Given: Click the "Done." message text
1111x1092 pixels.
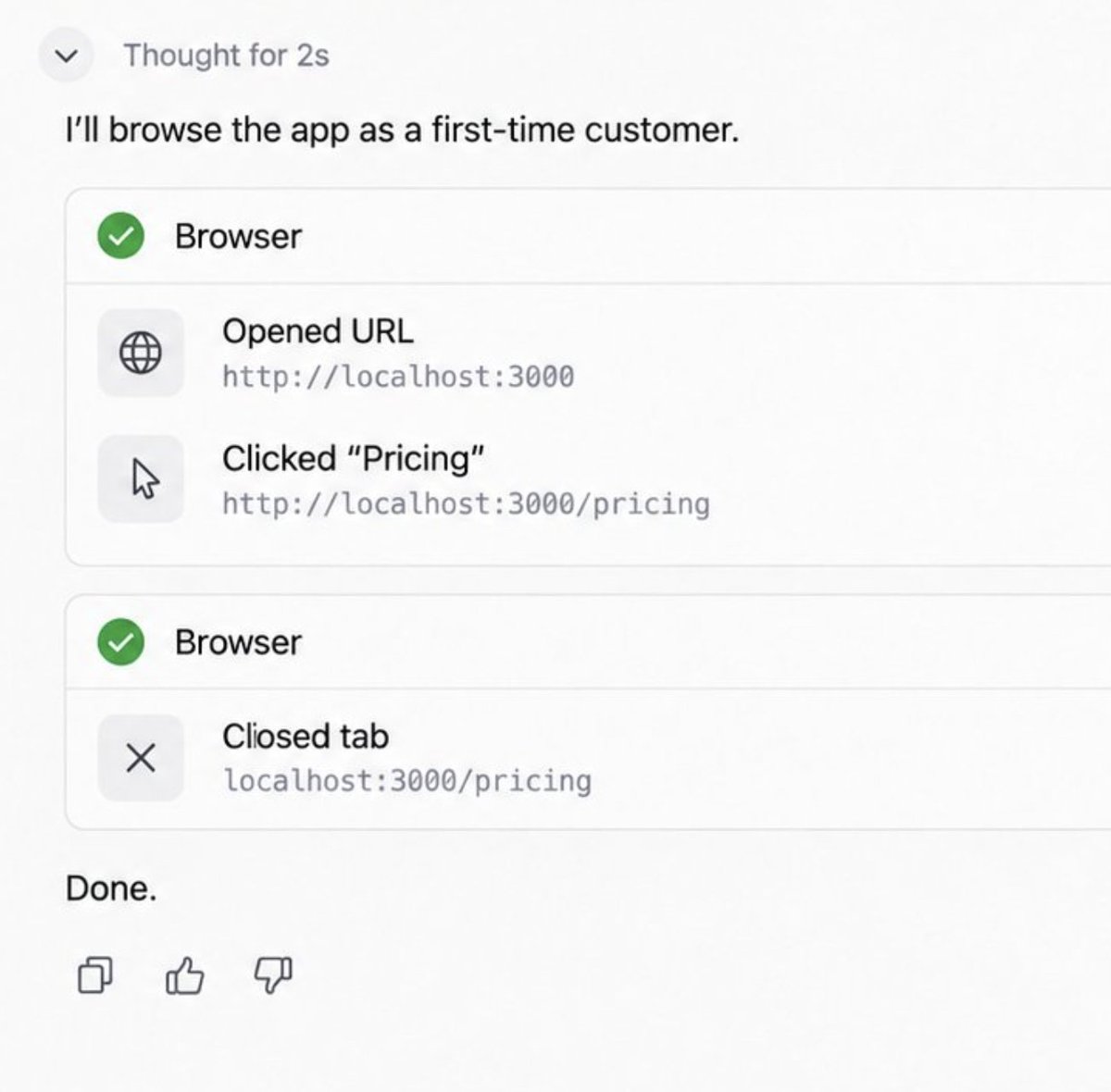Looking at the screenshot, I should (111, 888).
